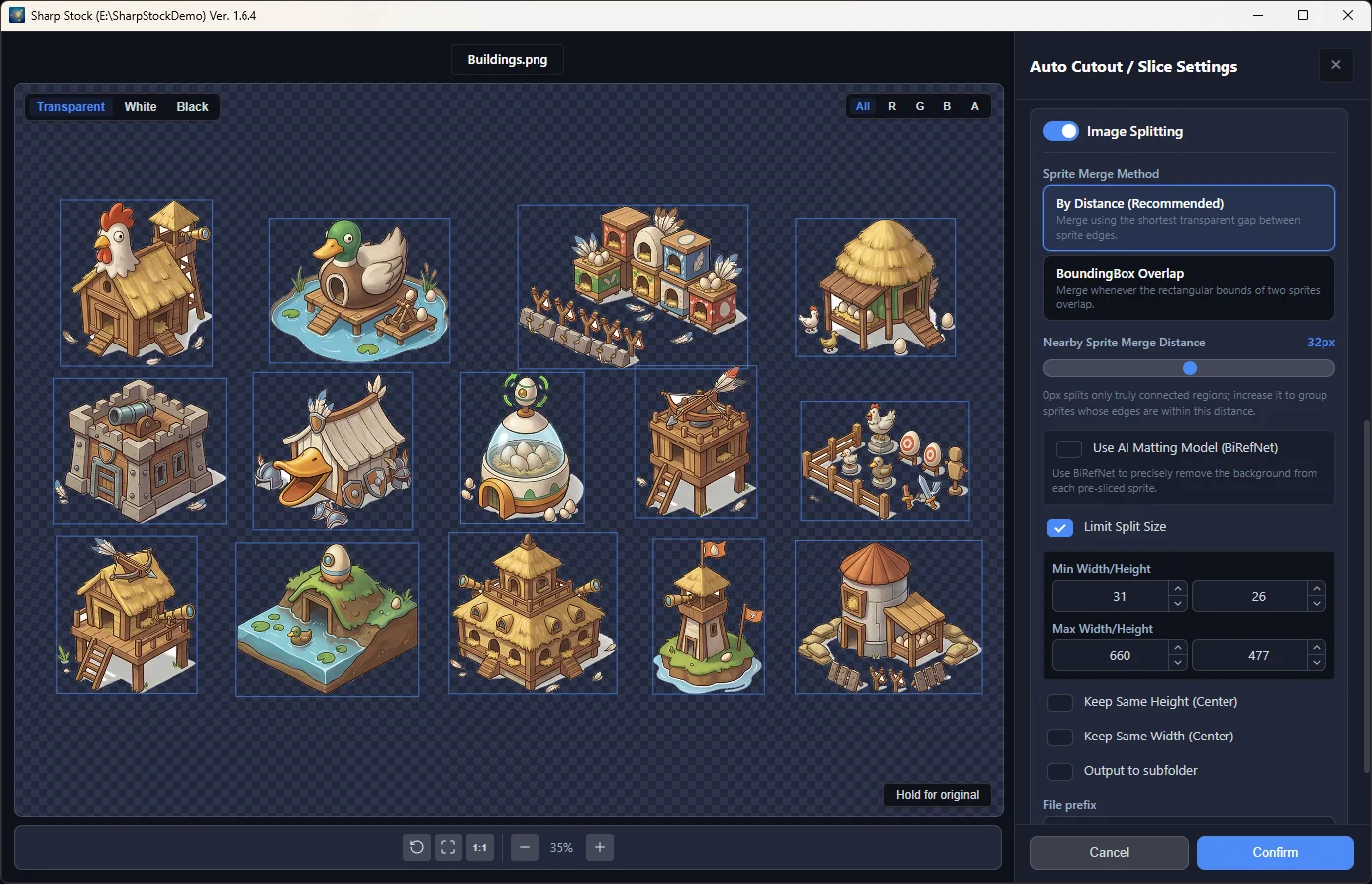Screen dimensions: 1372x884
Task: Show only the B channel
Action: (x=947, y=106)
